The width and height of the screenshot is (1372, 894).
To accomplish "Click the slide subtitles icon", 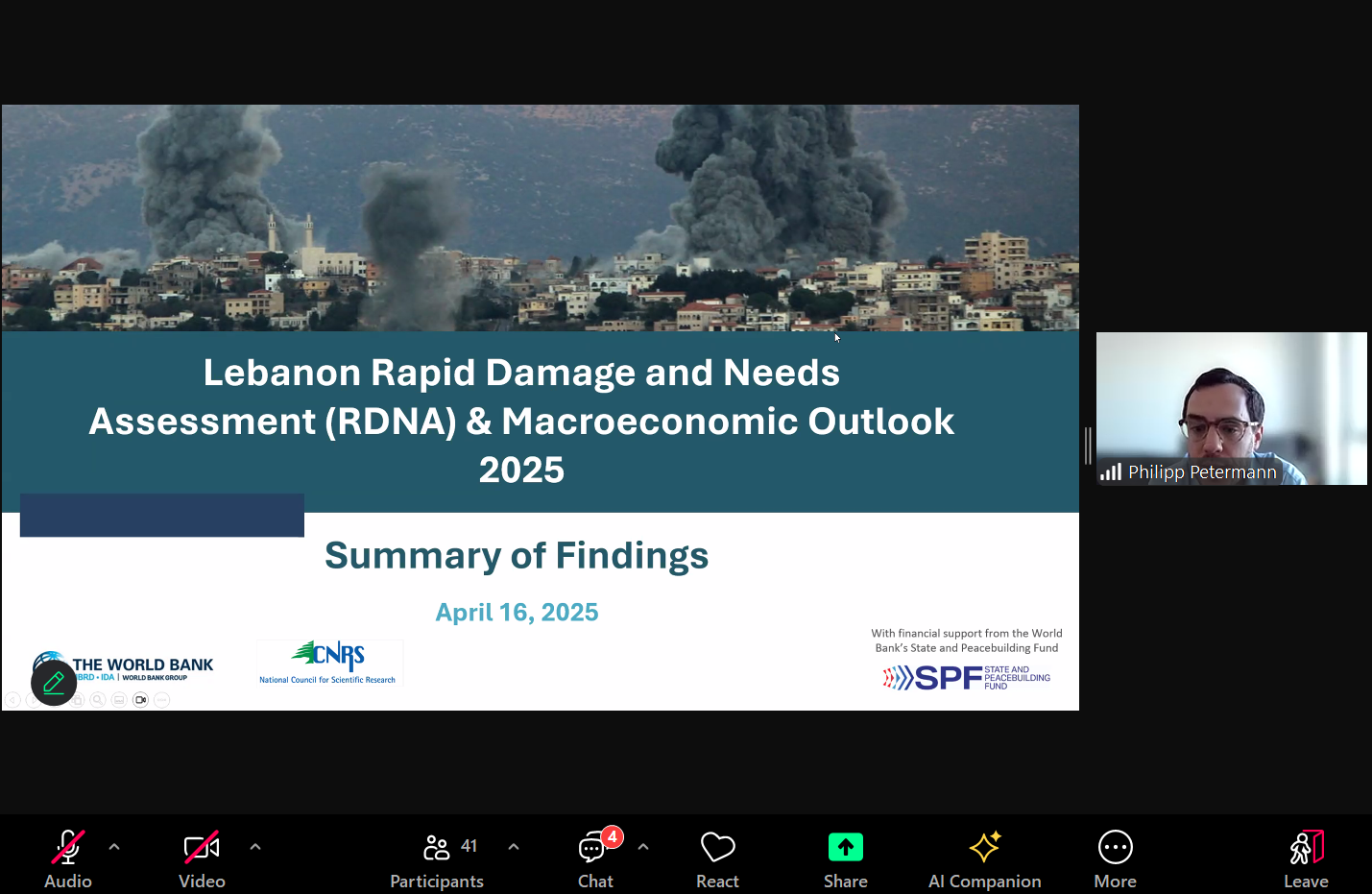I will [x=119, y=700].
